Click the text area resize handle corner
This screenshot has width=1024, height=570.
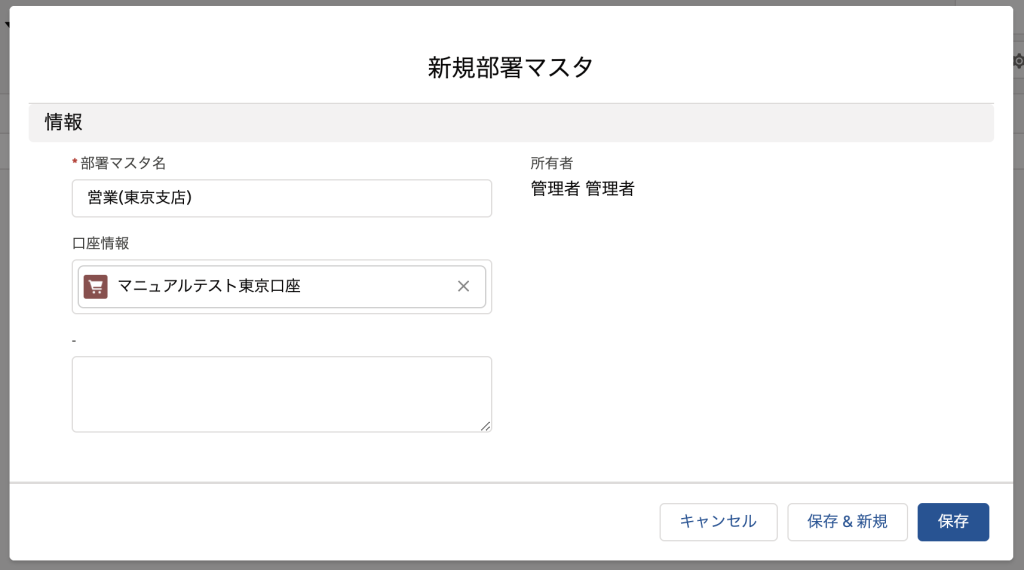pyautogui.click(x=485, y=426)
